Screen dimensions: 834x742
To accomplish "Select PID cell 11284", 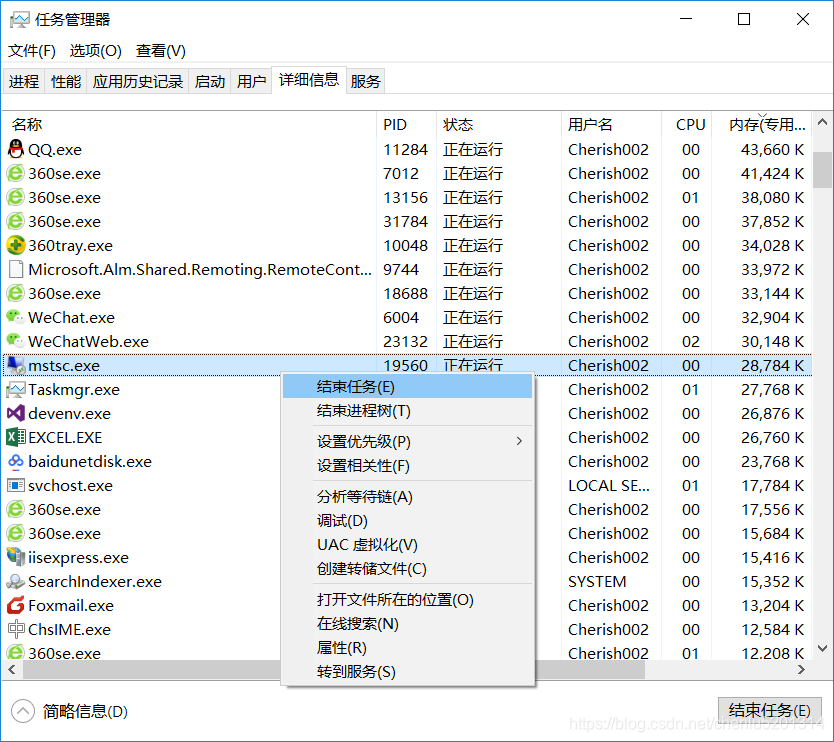I will coord(405,149).
